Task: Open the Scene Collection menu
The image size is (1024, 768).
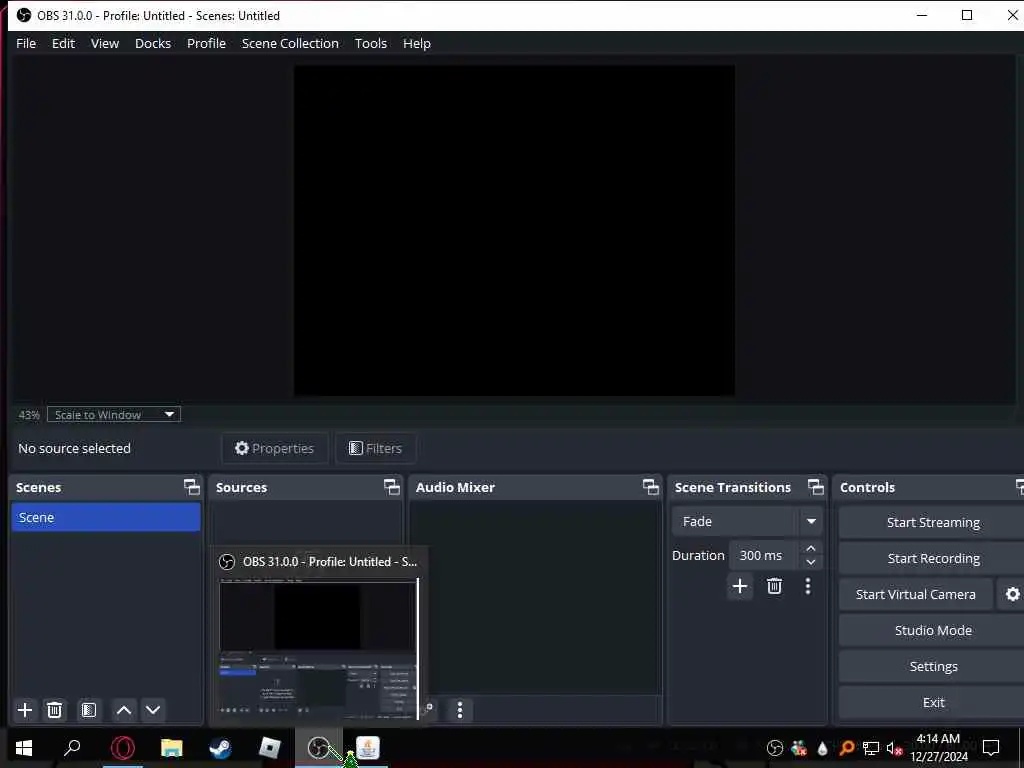Action: point(290,43)
